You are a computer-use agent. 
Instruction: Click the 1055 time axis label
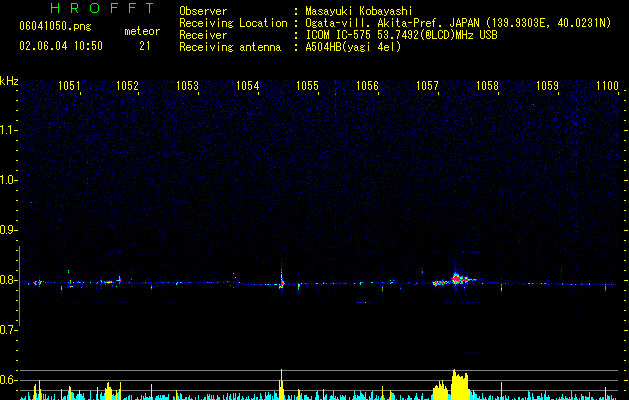click(x=307, y=86)
